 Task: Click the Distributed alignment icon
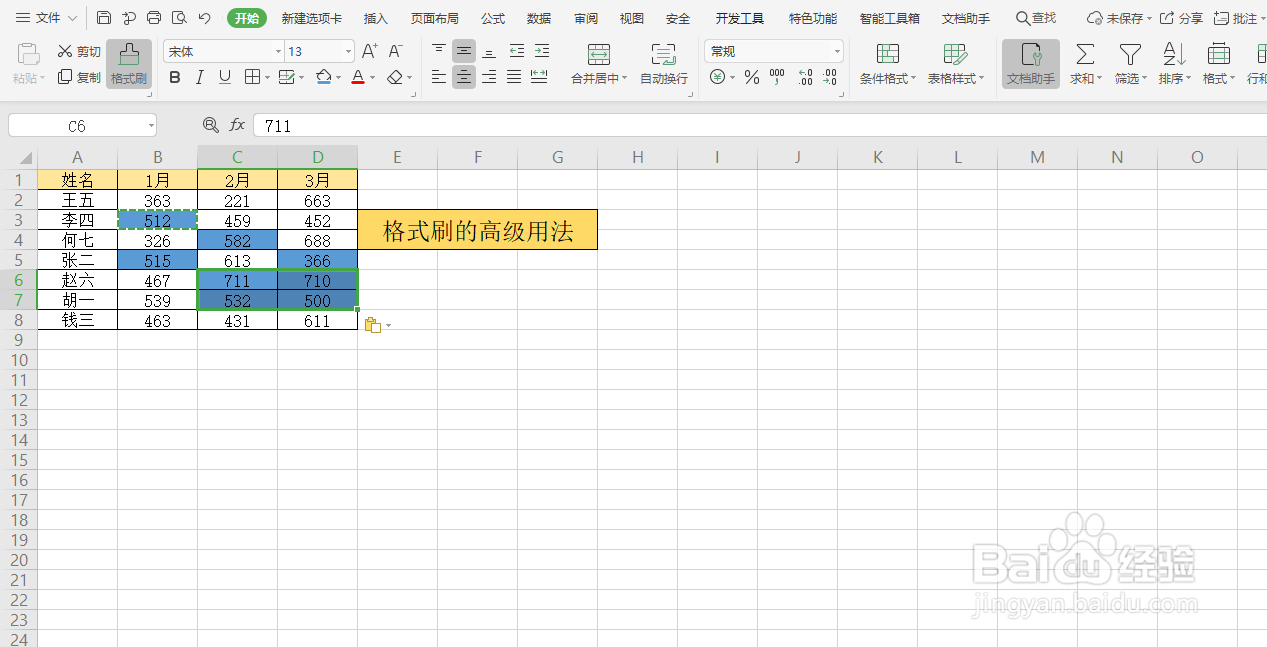point(539,77)
